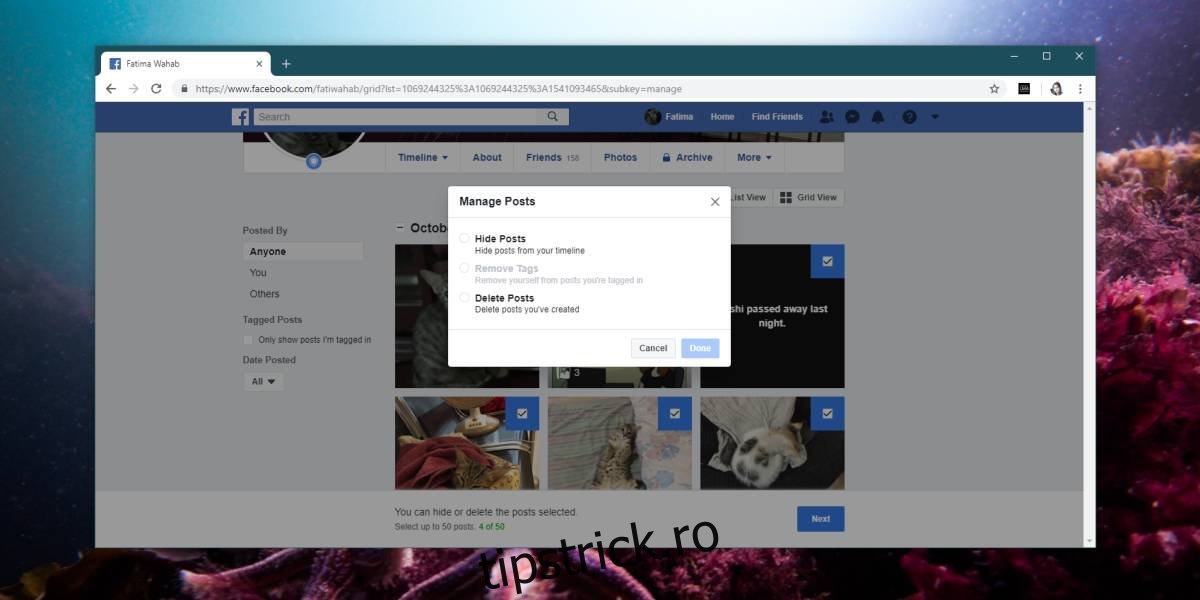This screenshot has height=600, width=1200.
Task: Click the 'Manage Posts' dialog title
Action: pyautogui.click(x=497, y=201)
